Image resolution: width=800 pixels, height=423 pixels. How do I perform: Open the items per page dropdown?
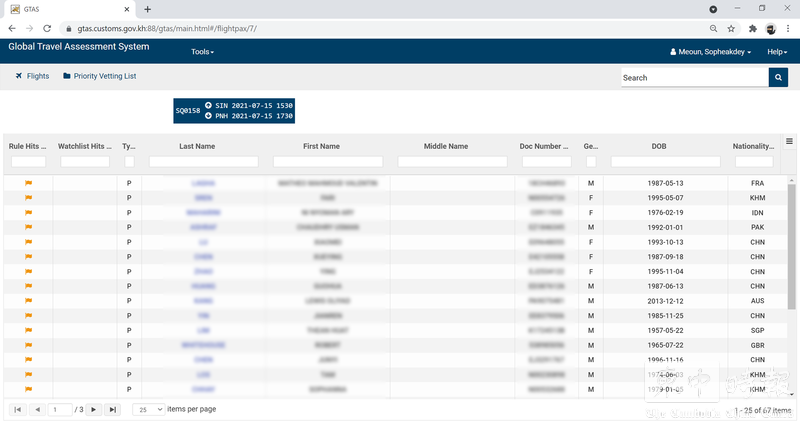(x=148, y=409)
